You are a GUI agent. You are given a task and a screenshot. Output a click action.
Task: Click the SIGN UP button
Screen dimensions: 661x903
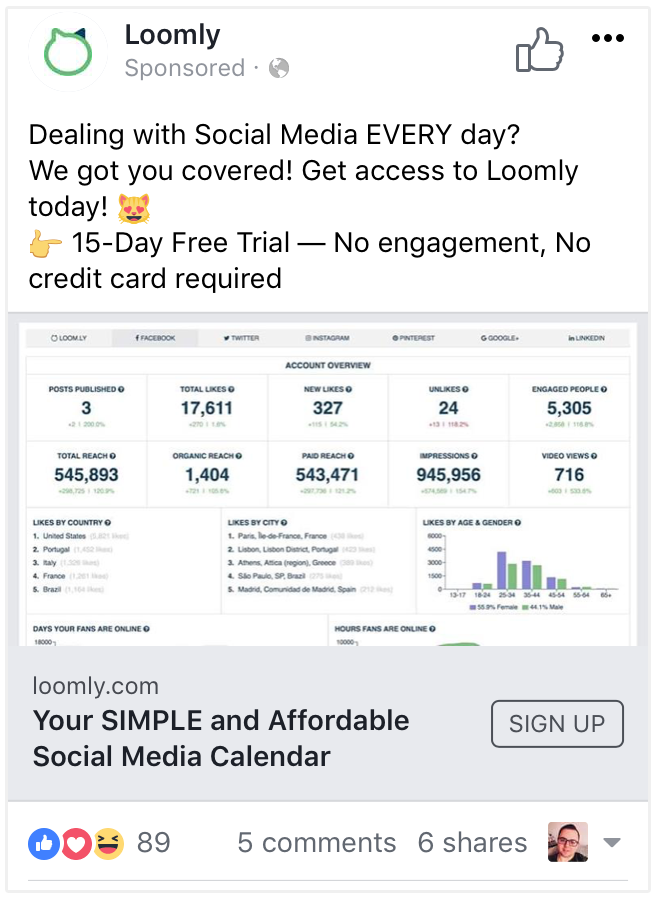point(557,724)
